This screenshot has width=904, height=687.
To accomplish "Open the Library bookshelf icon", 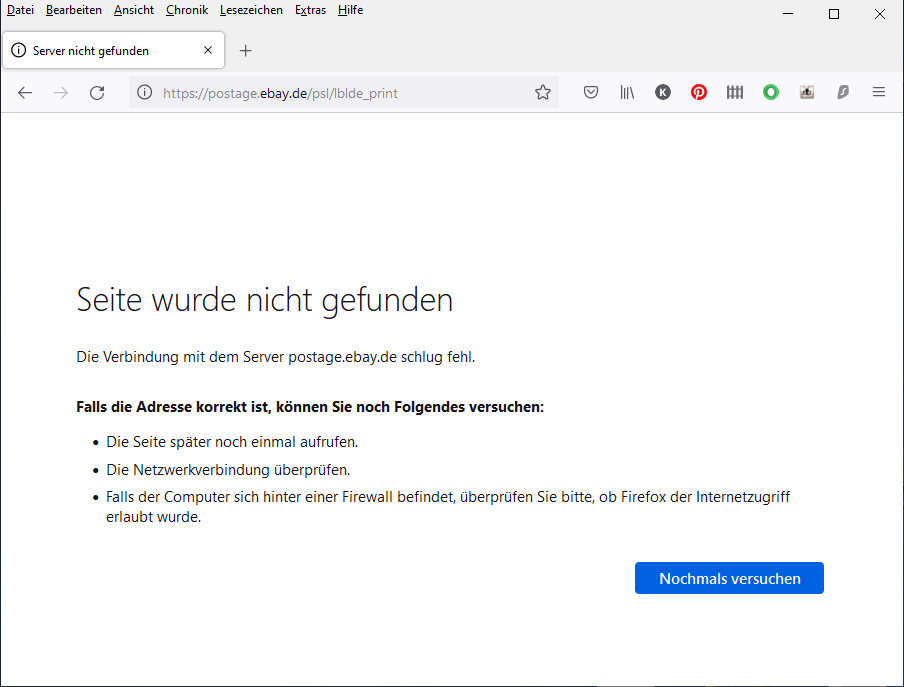I will (x=627, y=93).
